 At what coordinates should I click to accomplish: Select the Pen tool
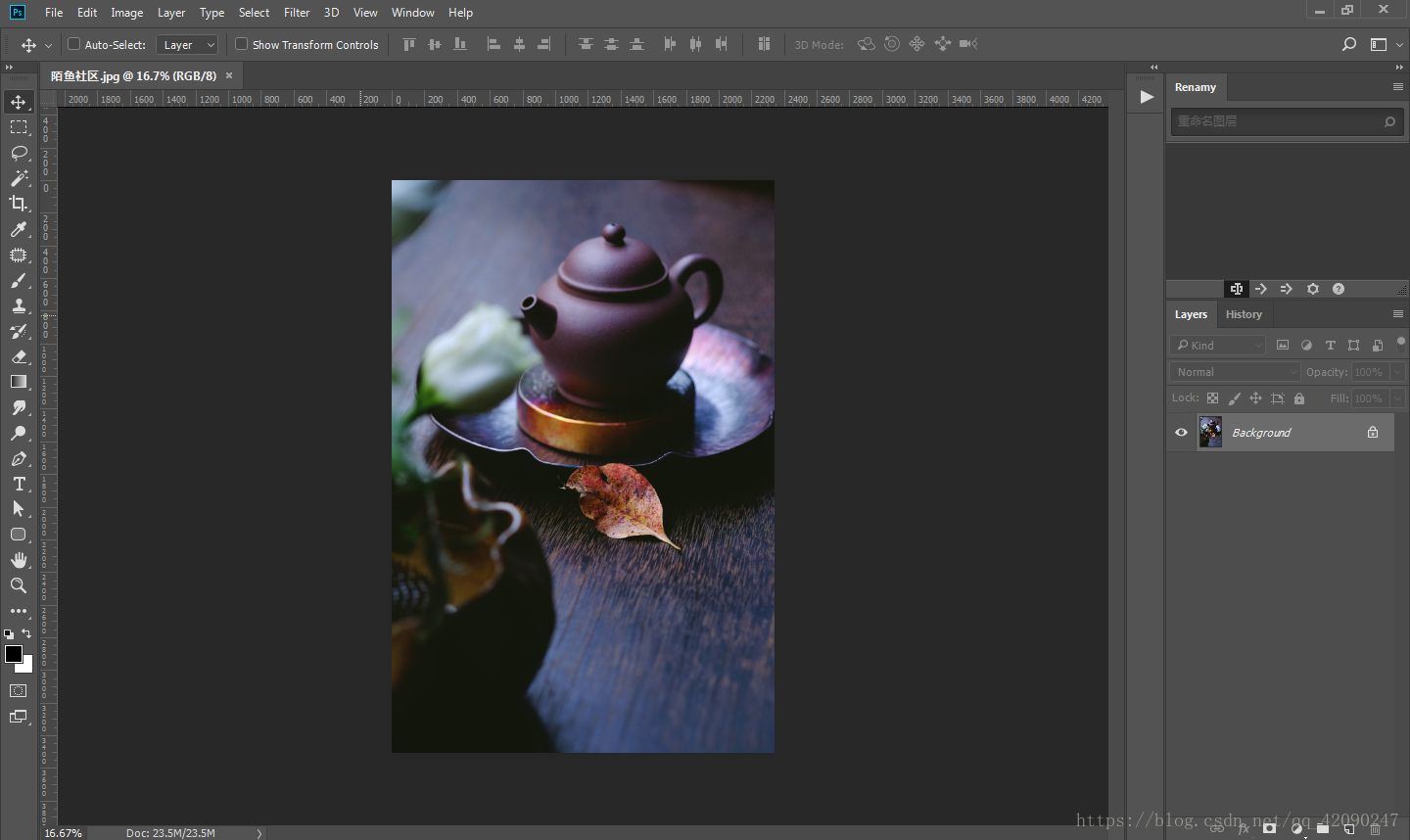click(x=19, y=458)
